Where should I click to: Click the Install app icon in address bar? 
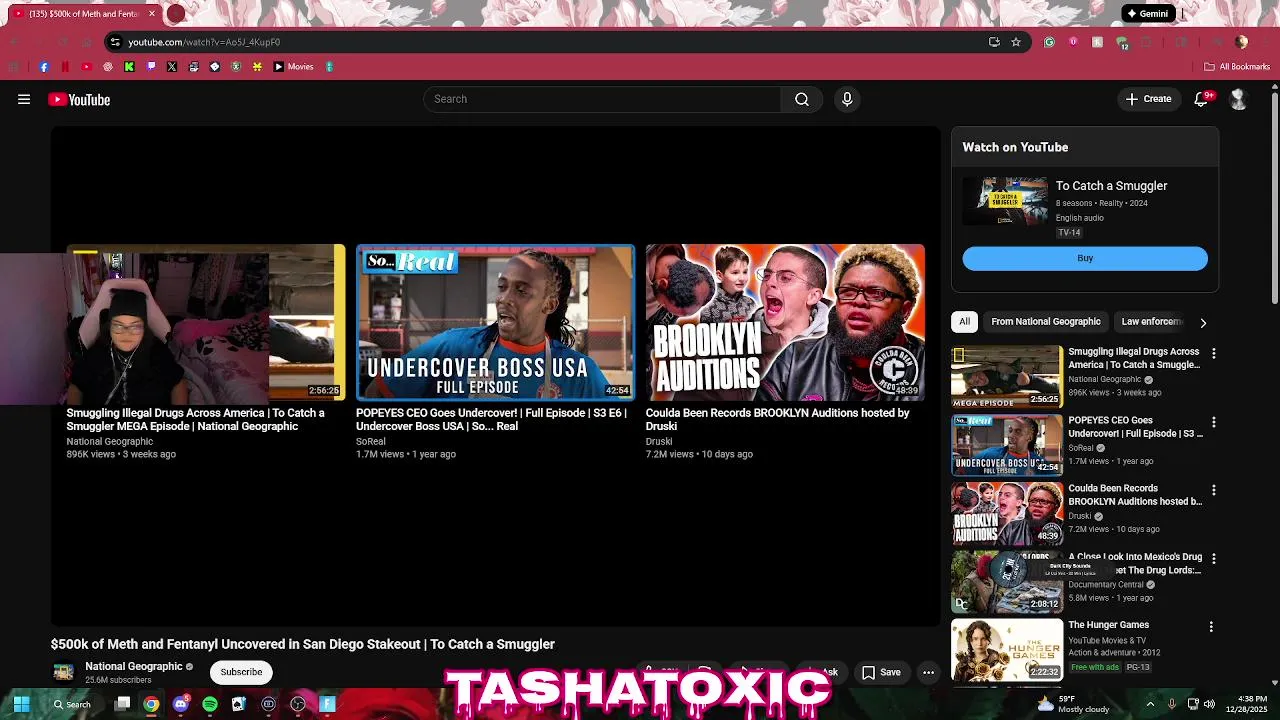click(x=994, y=42)
